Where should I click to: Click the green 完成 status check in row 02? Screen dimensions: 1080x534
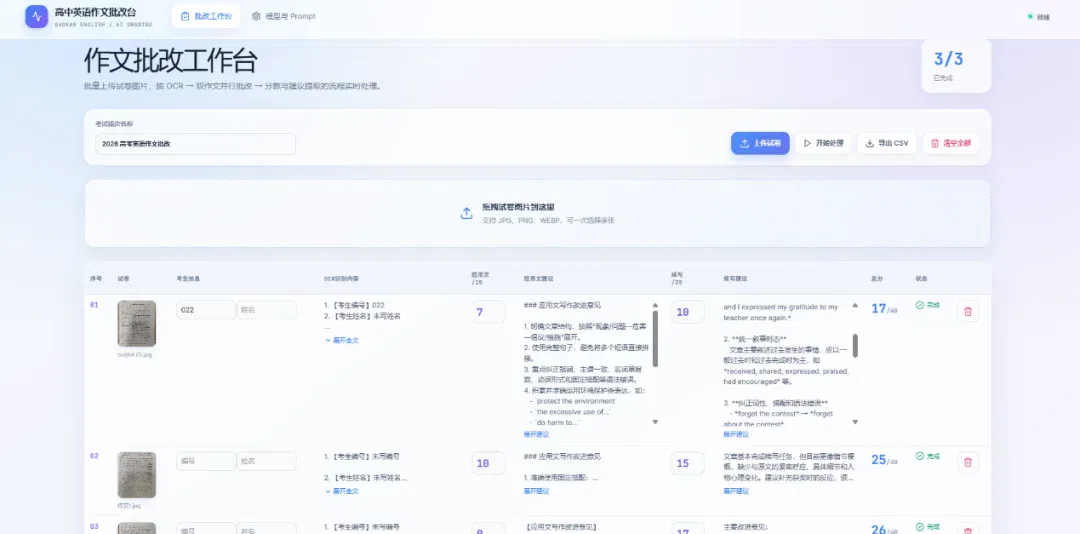(x=927, y=456)
